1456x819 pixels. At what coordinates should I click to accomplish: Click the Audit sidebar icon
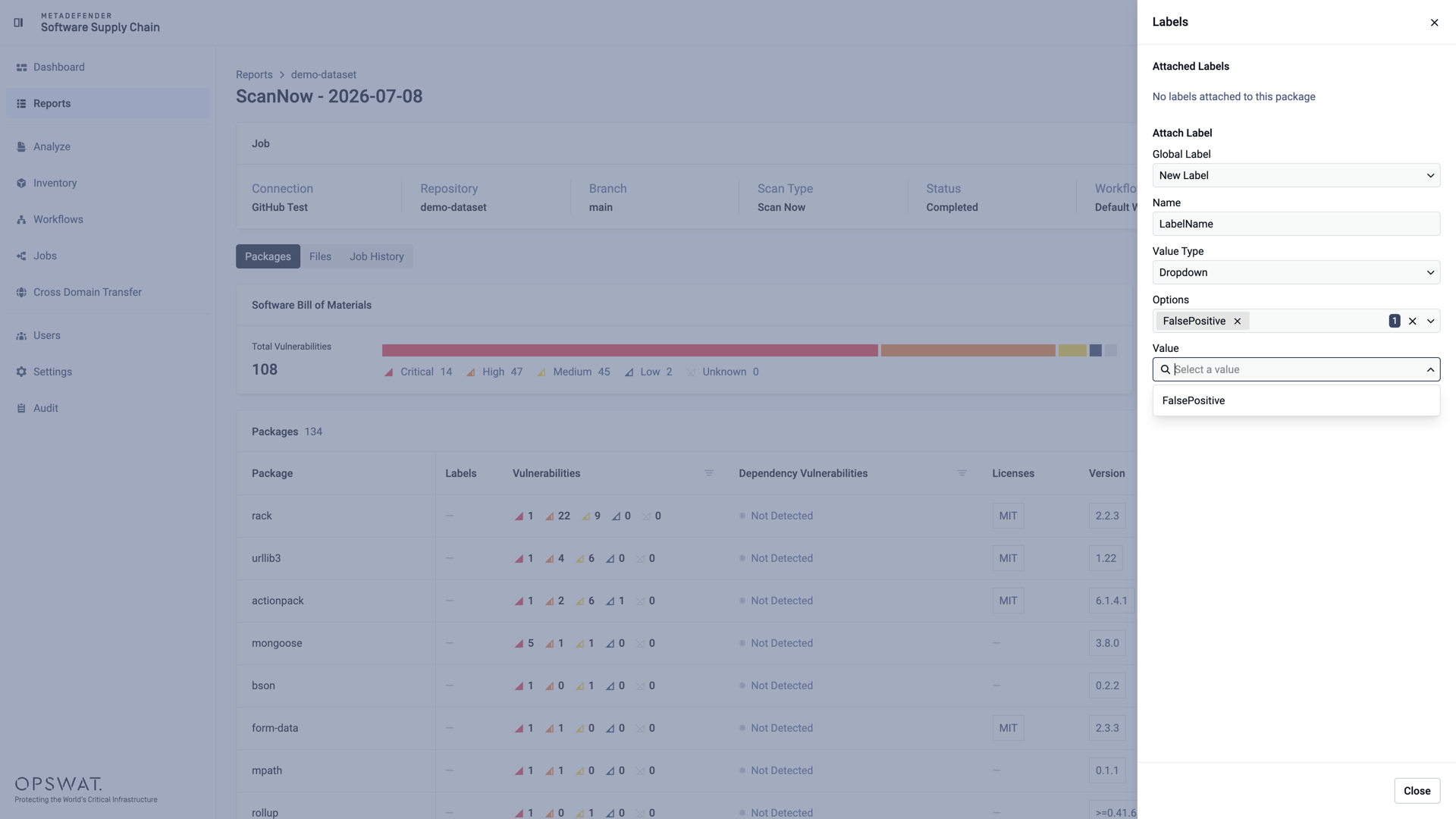pyautogui.click(x=21, y=409)
